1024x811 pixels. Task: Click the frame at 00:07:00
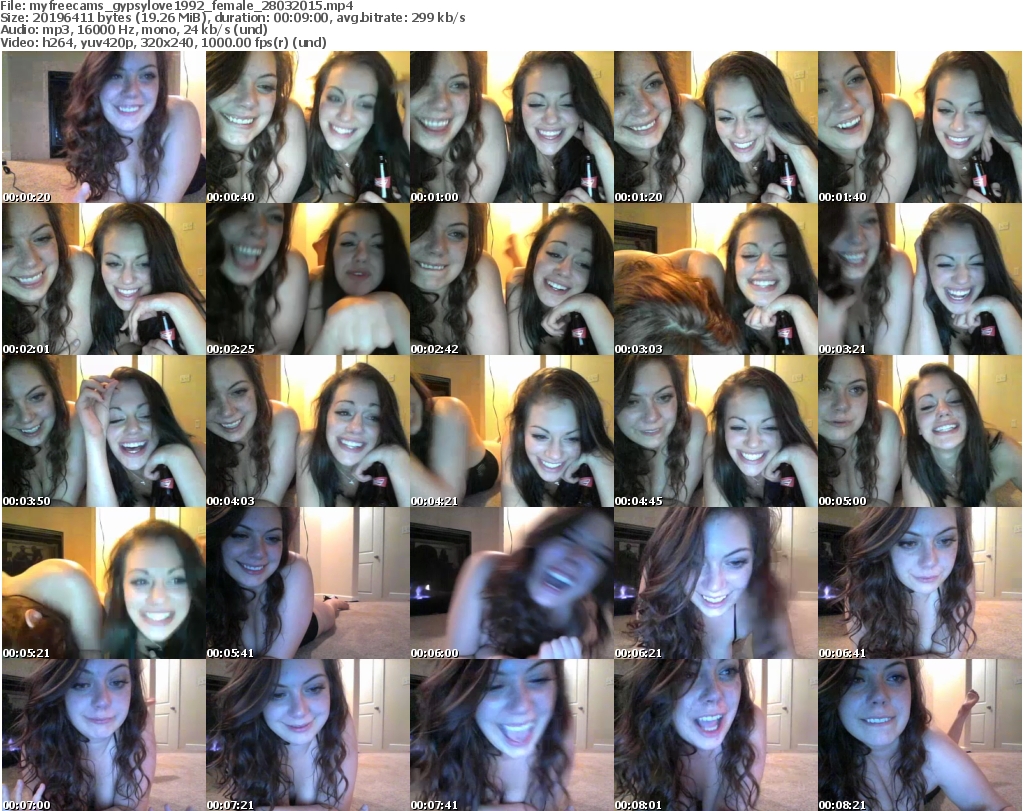[104, 735]
